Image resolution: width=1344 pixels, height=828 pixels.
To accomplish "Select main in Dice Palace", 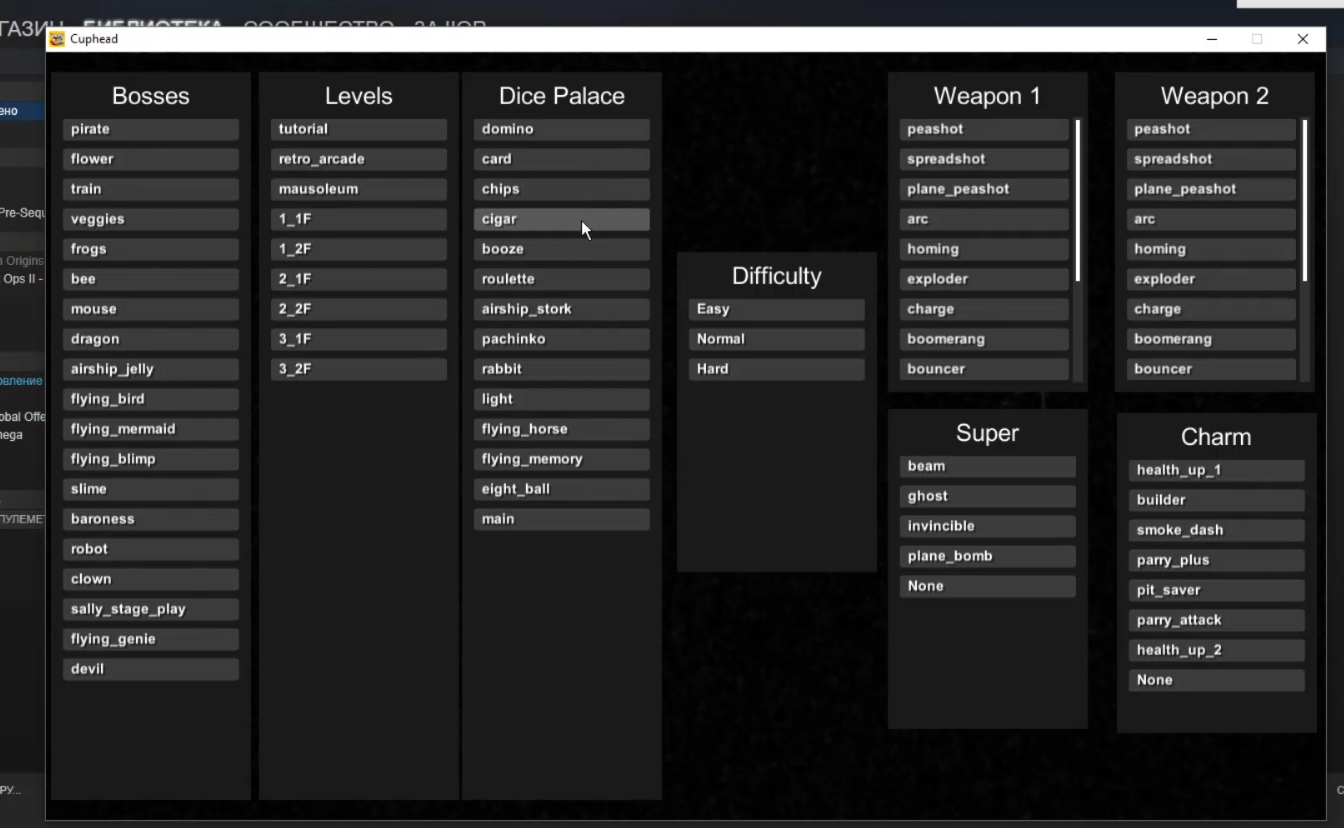I will click(x=562, y=520).
